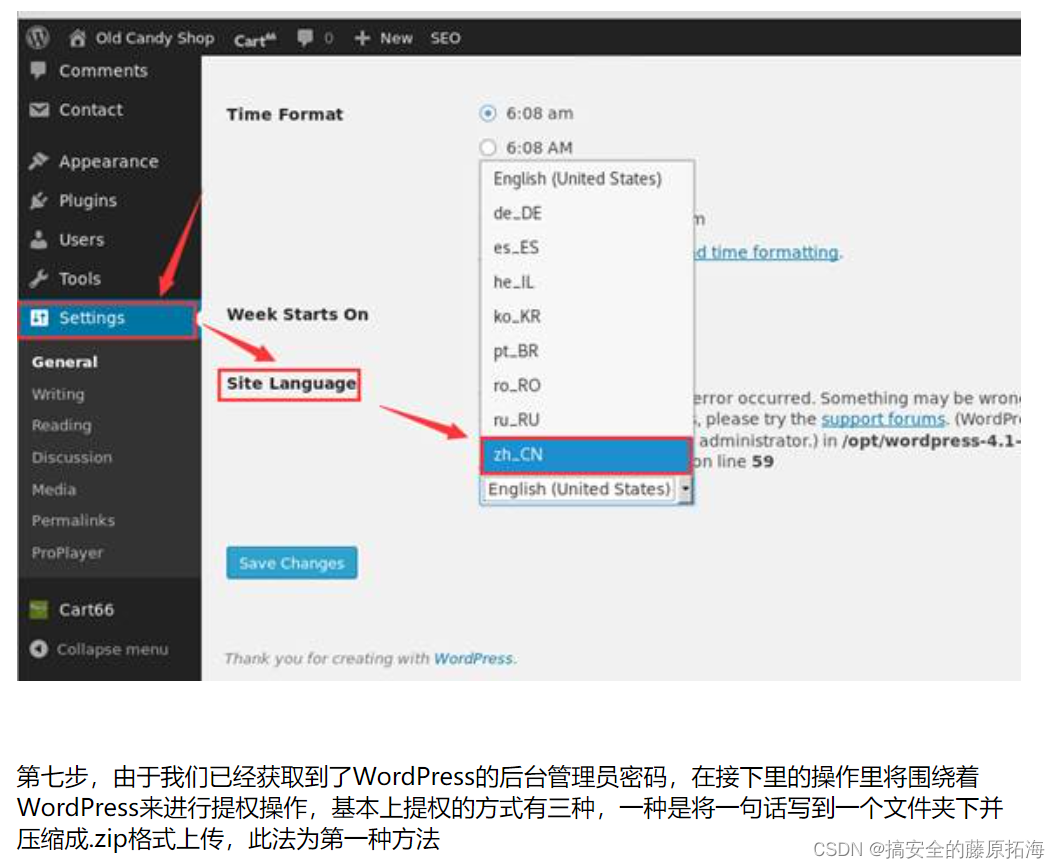This screenshot has height=868, width=1060.
Task: Open the time formatting documentation link
Action: [x=768, y=253]
